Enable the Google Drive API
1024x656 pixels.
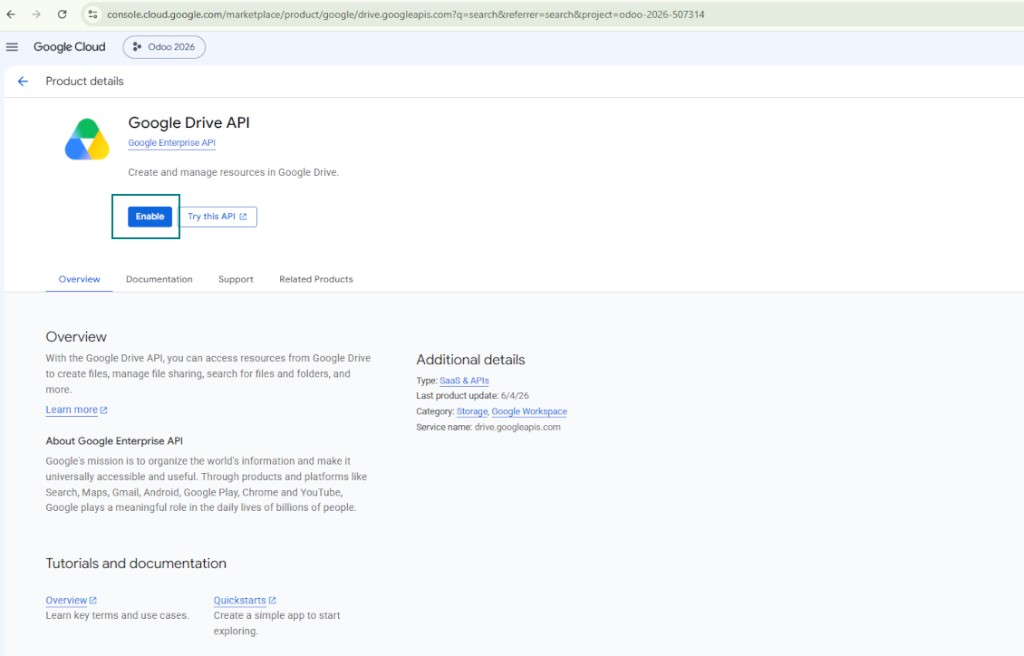(x=150, y=216)
